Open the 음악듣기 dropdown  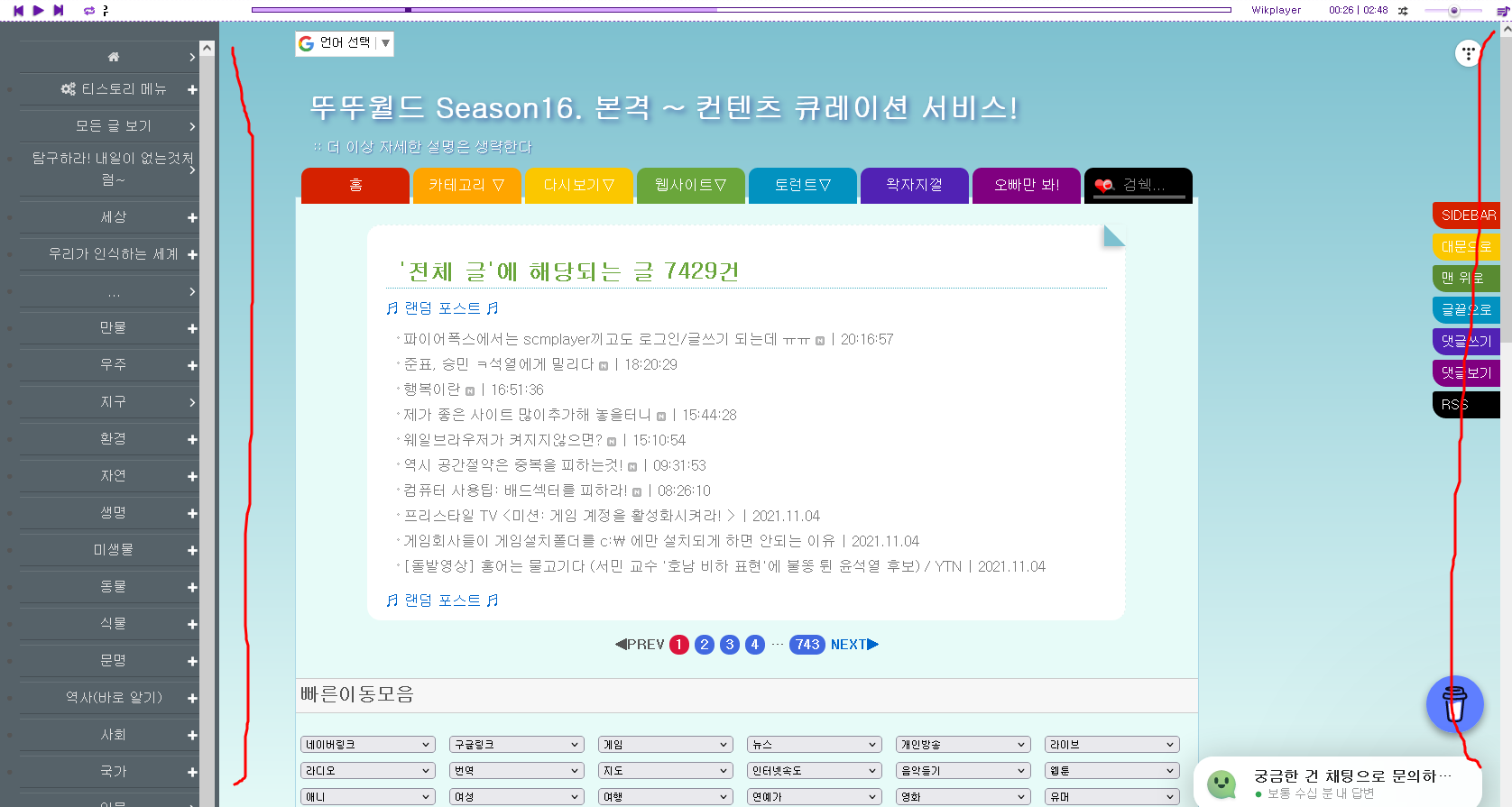(963, 771)
